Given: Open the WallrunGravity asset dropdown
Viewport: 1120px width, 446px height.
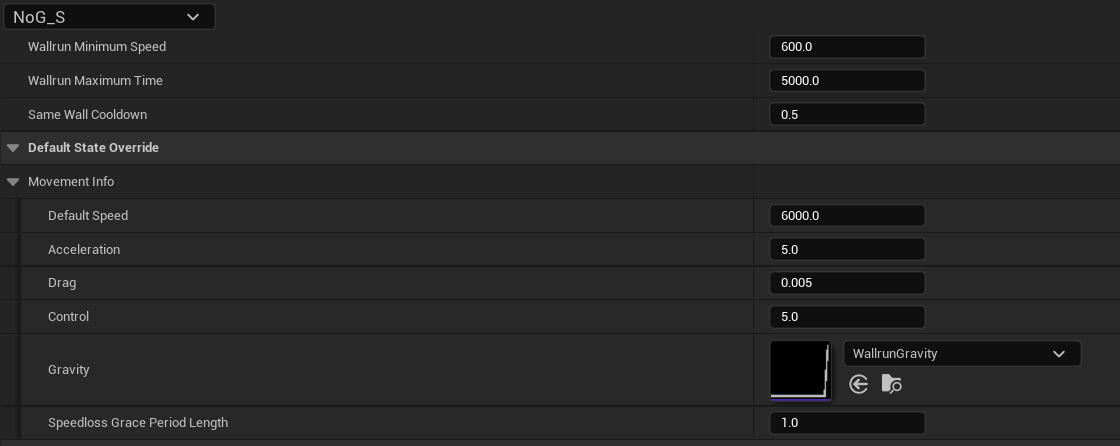Looking at the screenshot, I should [x=962, y=354].
